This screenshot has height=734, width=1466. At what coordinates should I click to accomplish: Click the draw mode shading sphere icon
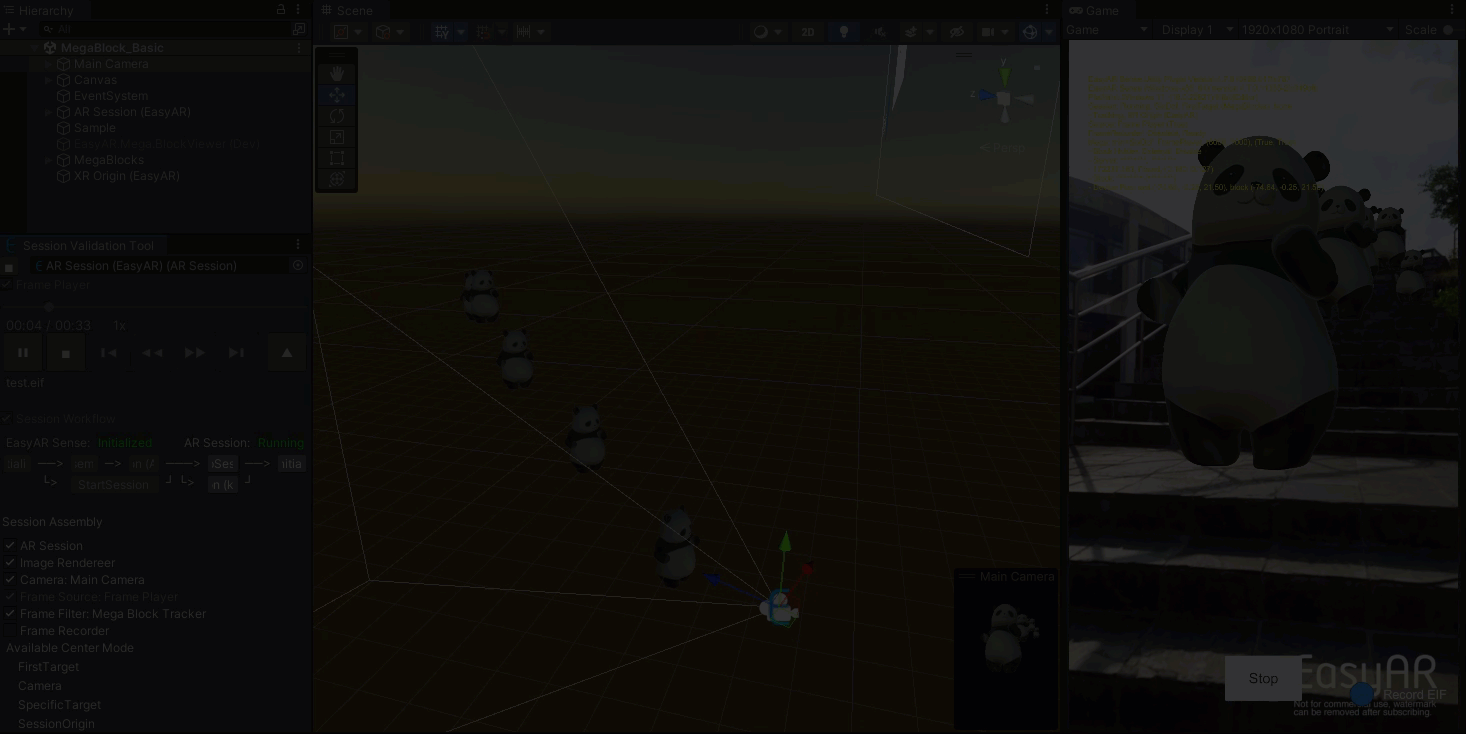(761, 32)
